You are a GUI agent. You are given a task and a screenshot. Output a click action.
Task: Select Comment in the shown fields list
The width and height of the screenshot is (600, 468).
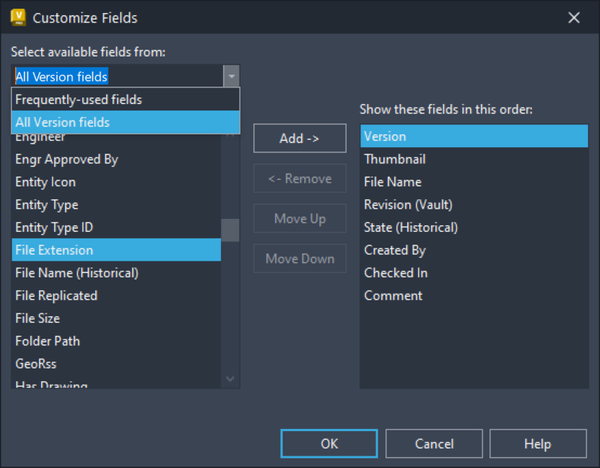click(393, 295)
